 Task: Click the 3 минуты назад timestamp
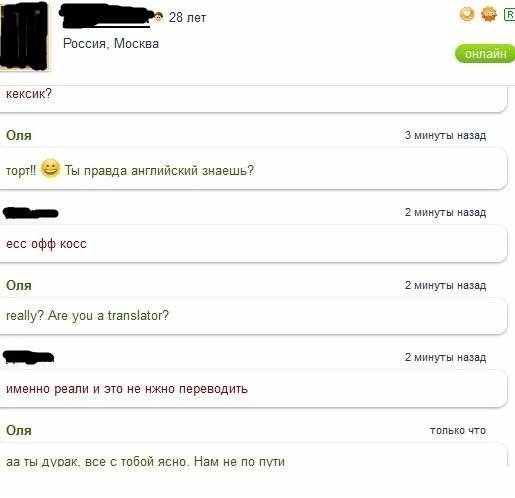click(x=445, y=135)
